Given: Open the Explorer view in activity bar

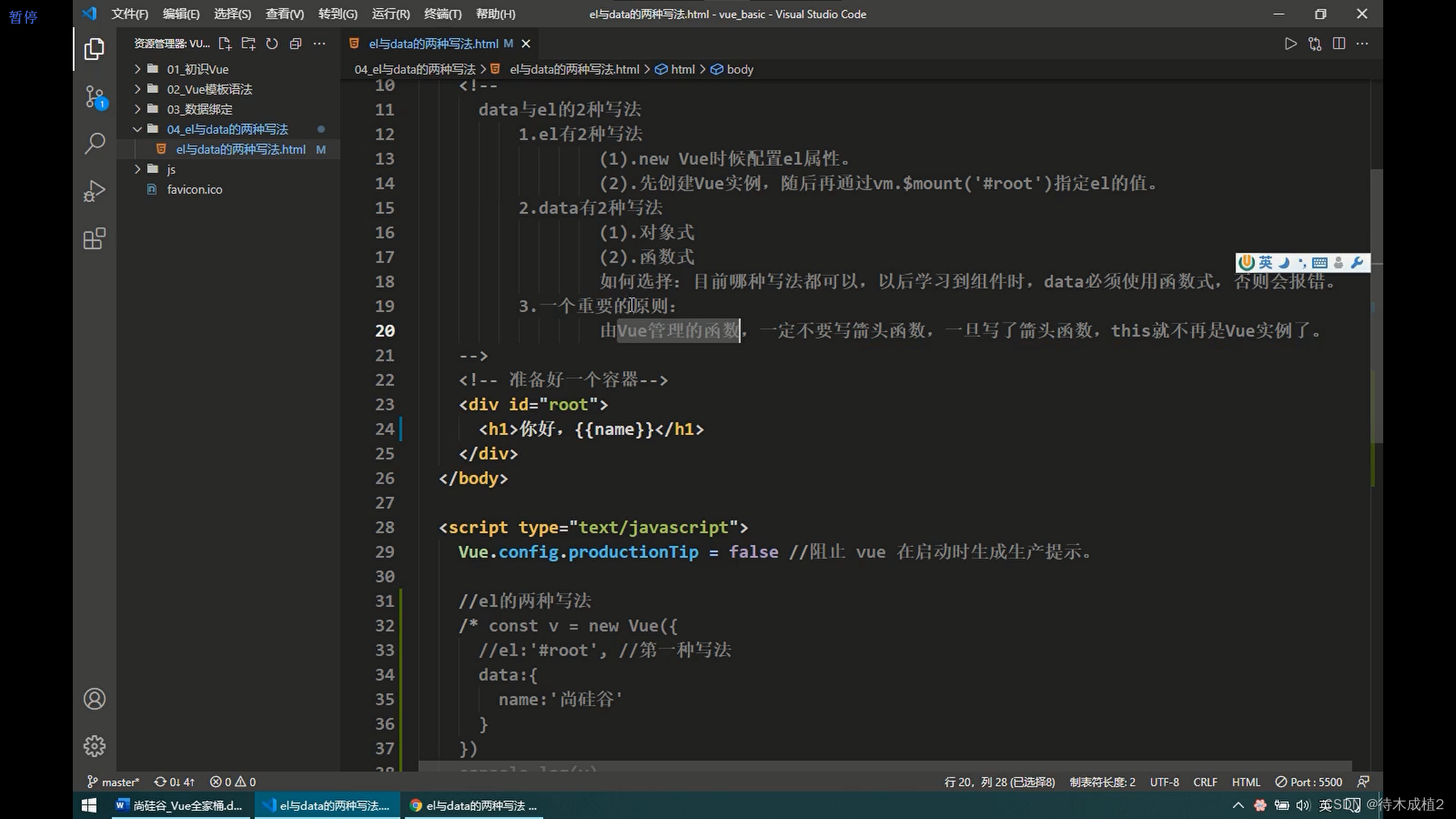Looking at the screenshot, I should pos(94,49).
